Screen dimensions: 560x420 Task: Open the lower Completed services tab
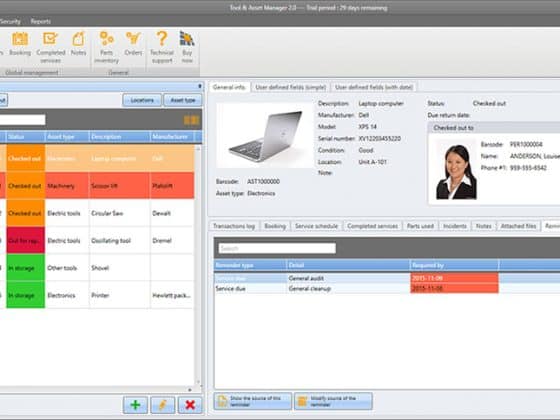[372, 226]
